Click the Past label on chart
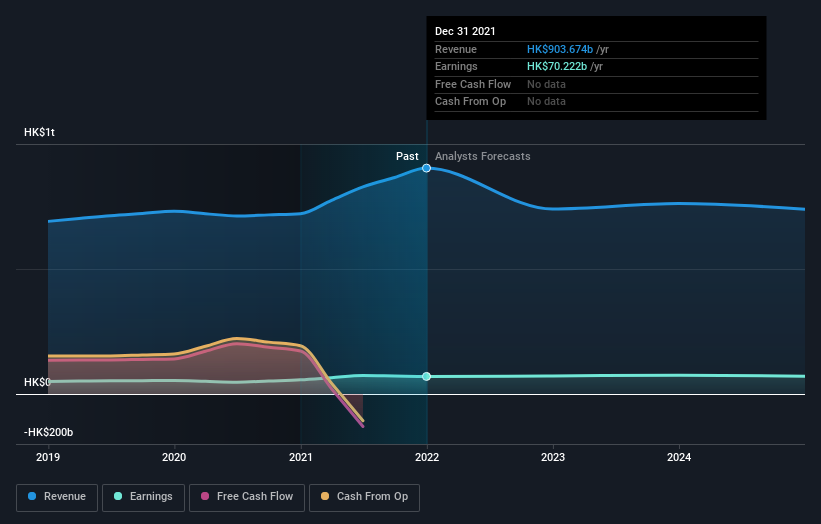The width and height of the screenshot is (821, 524). pyautogui.click(x=407, y=156)
